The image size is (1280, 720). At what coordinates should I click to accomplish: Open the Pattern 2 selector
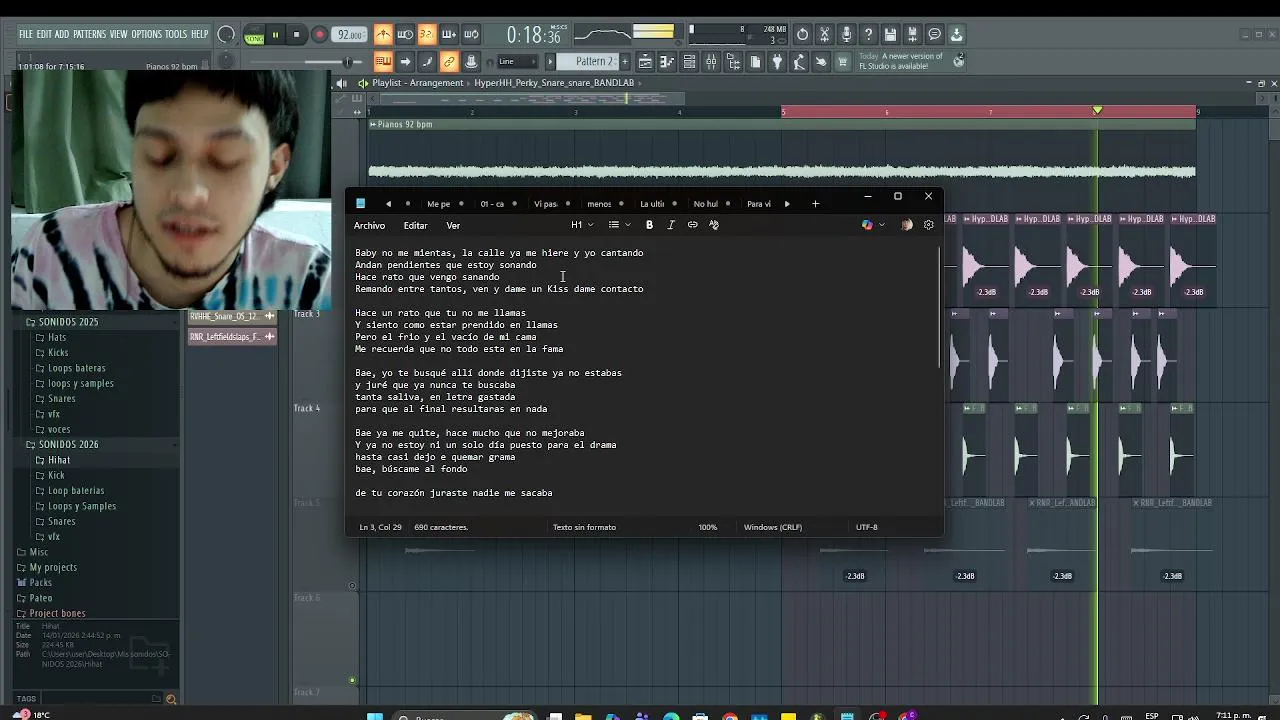pyautogui.click(x=594, y=62)
